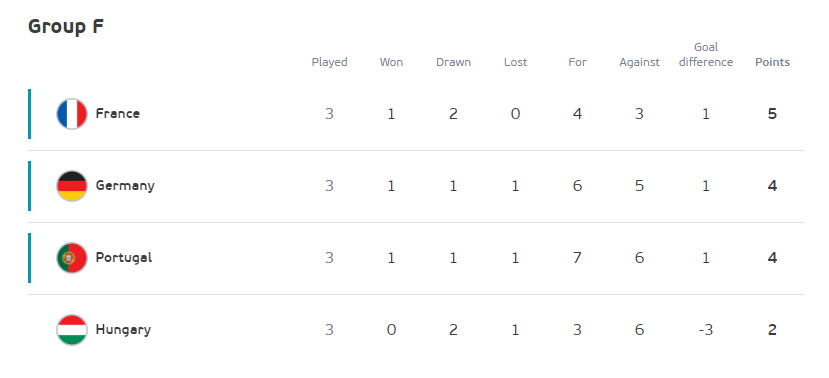The image size is (829, 378).
Task: Click the For column header
Action: [x=577, y=62]
